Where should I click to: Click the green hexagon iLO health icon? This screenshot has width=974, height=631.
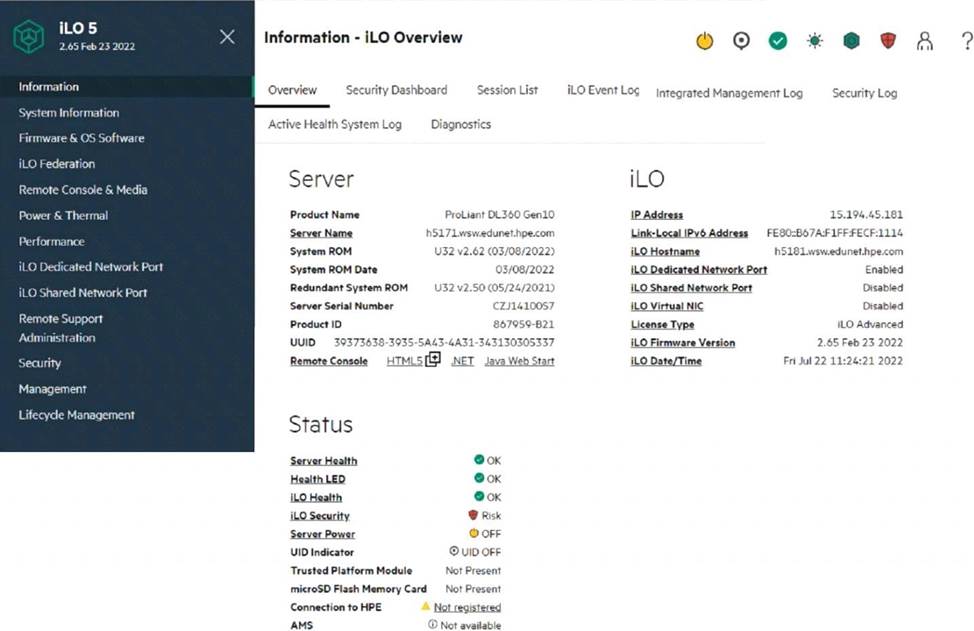(x=851, y=41)
